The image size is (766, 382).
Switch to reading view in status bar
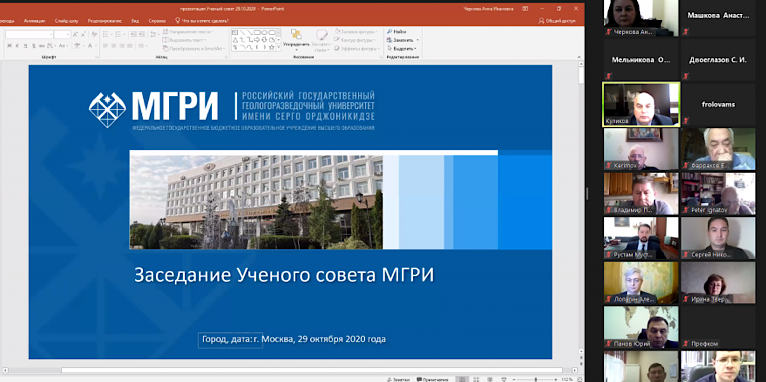[x=490, y=379]
